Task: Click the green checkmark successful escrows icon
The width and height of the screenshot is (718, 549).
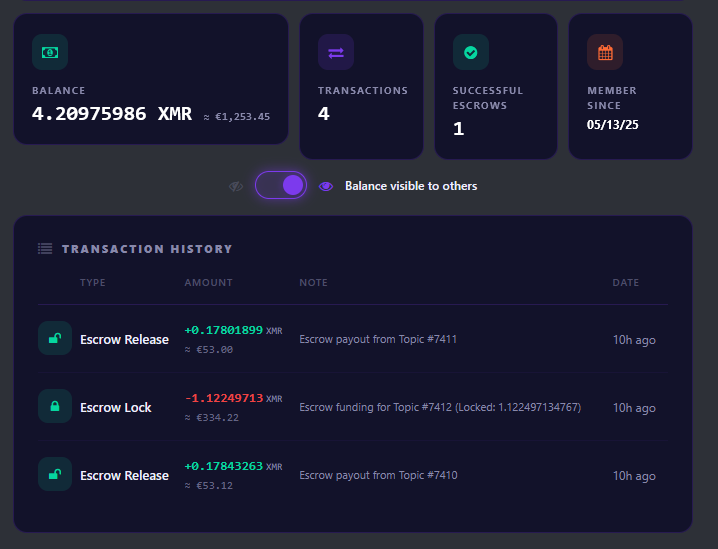Action: (x=471, y=52)
